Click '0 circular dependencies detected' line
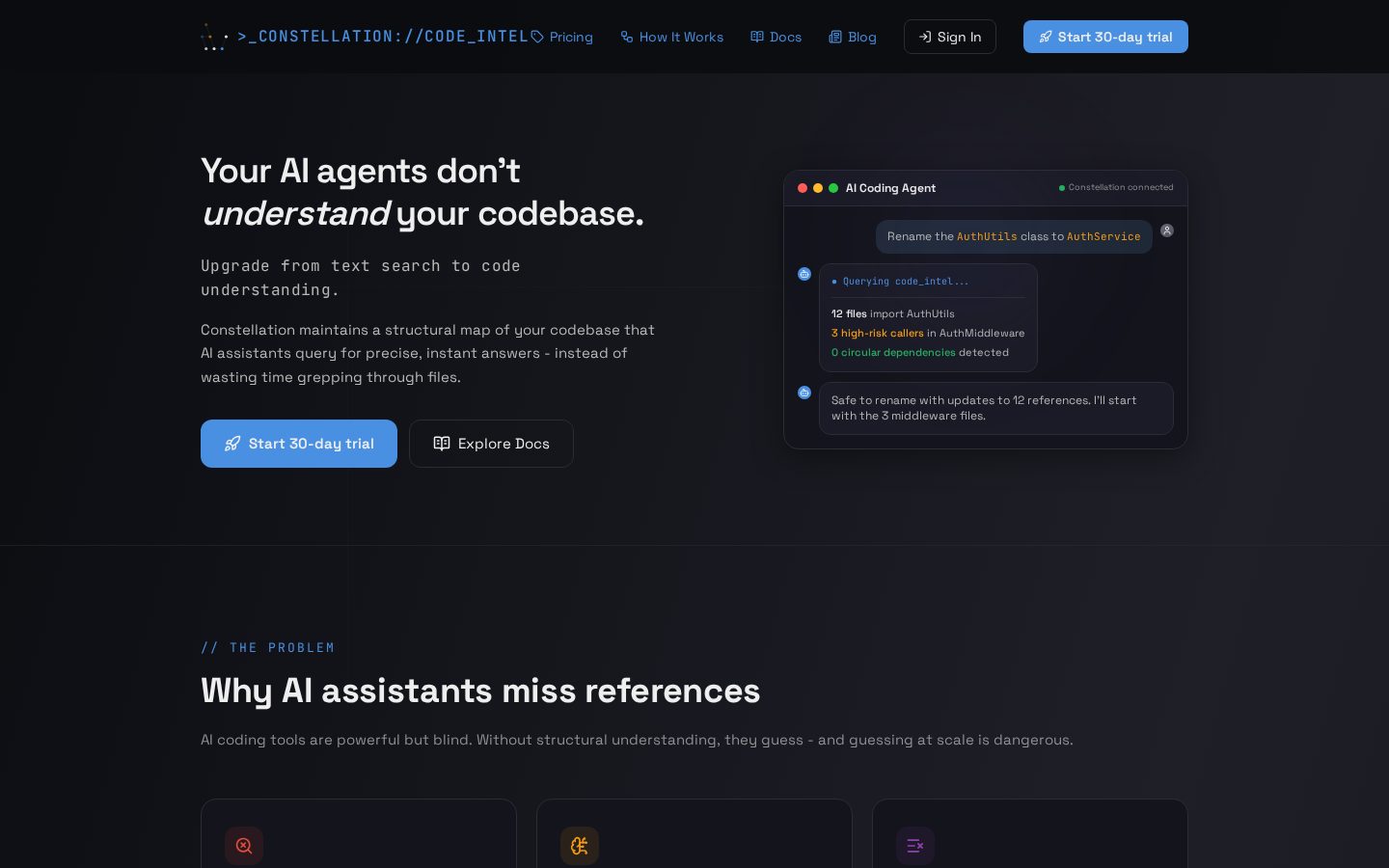The width and height of the screenshot is (1389, 868). tap(920, 352)
